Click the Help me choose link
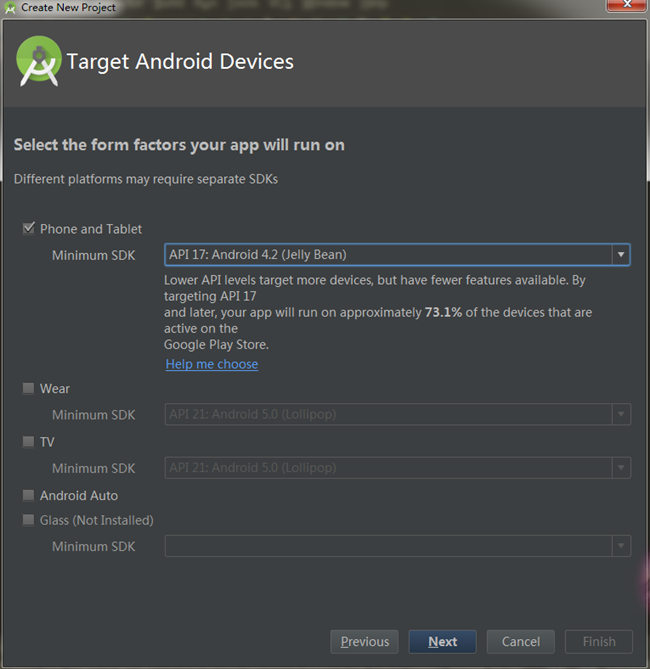The width and height of the screenshot is (650, 669). point(212,364)
